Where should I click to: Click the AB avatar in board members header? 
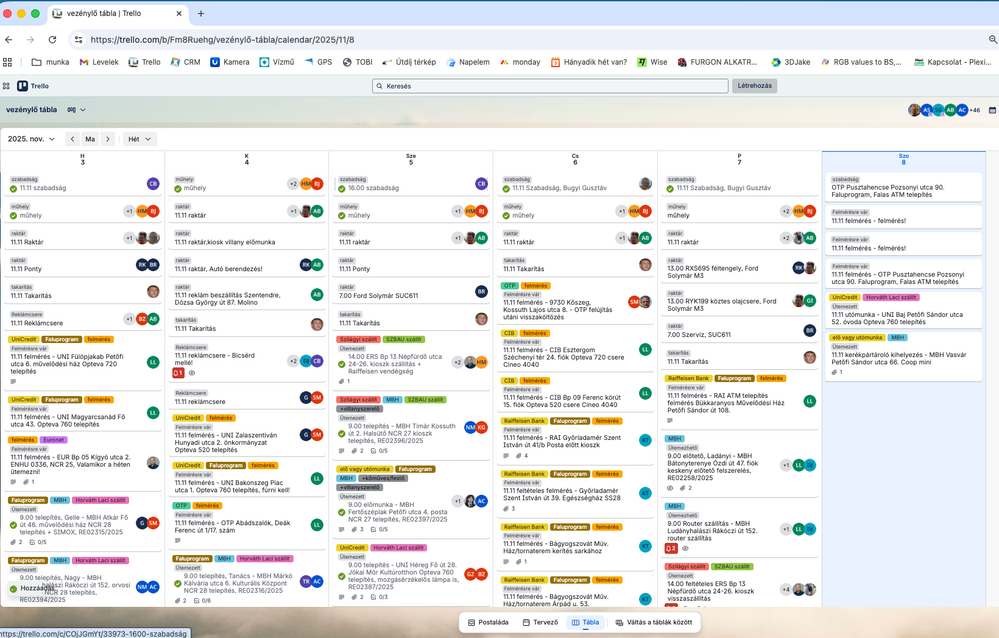click(950, 110)
